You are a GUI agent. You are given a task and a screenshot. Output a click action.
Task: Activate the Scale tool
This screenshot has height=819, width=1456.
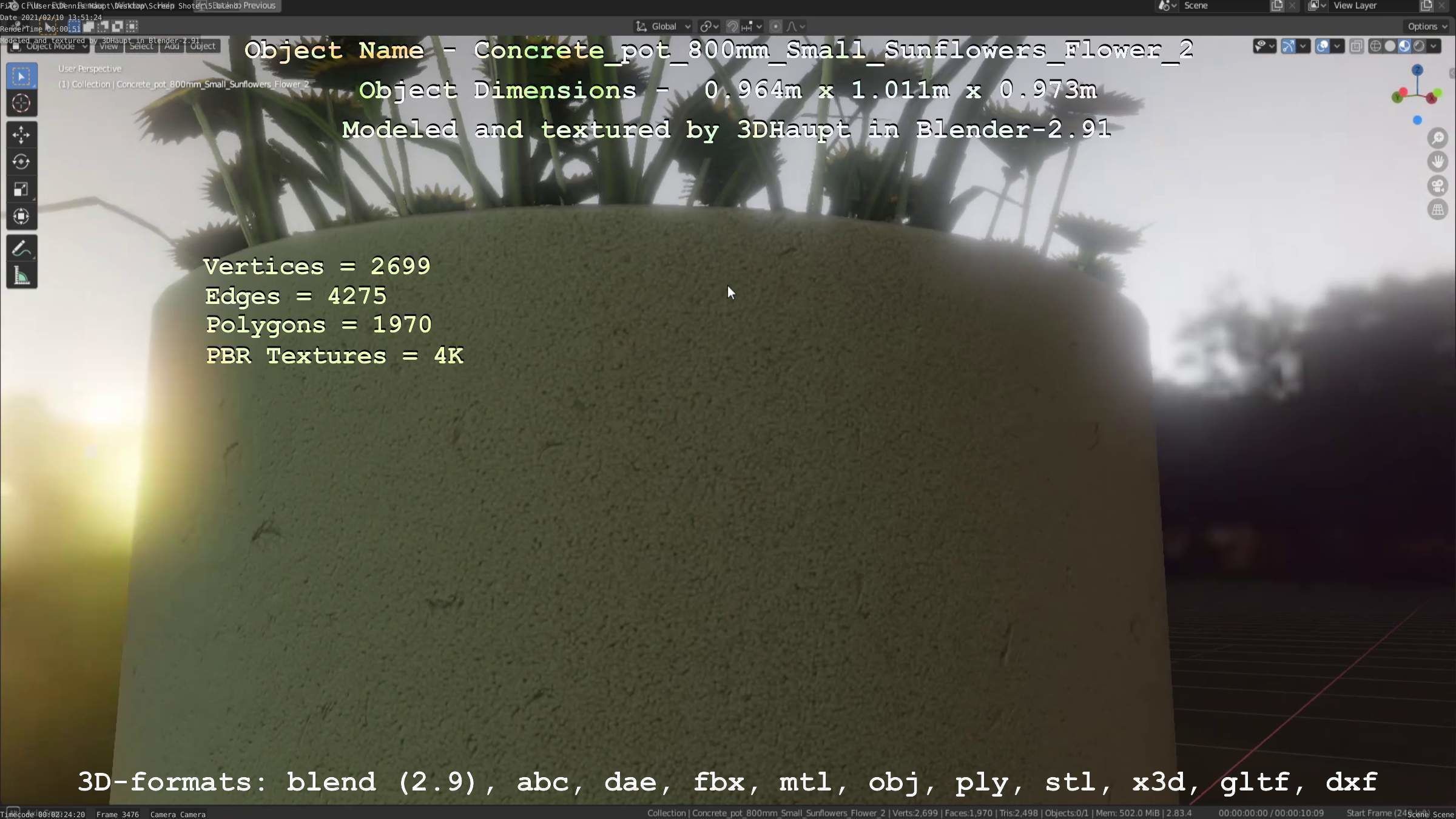click(21, 189)
